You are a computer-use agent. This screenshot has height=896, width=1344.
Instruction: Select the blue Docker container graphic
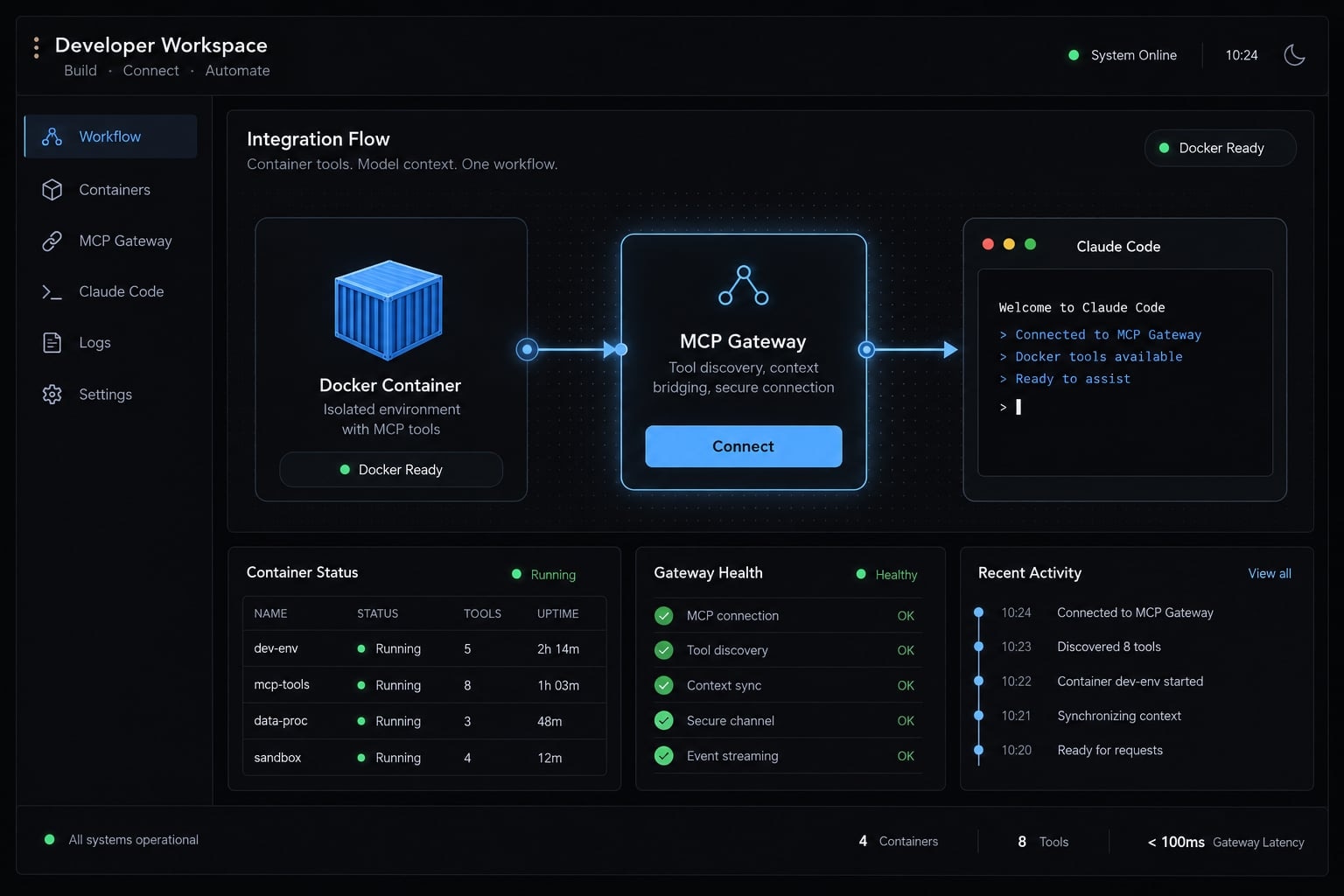coord(388,310)
